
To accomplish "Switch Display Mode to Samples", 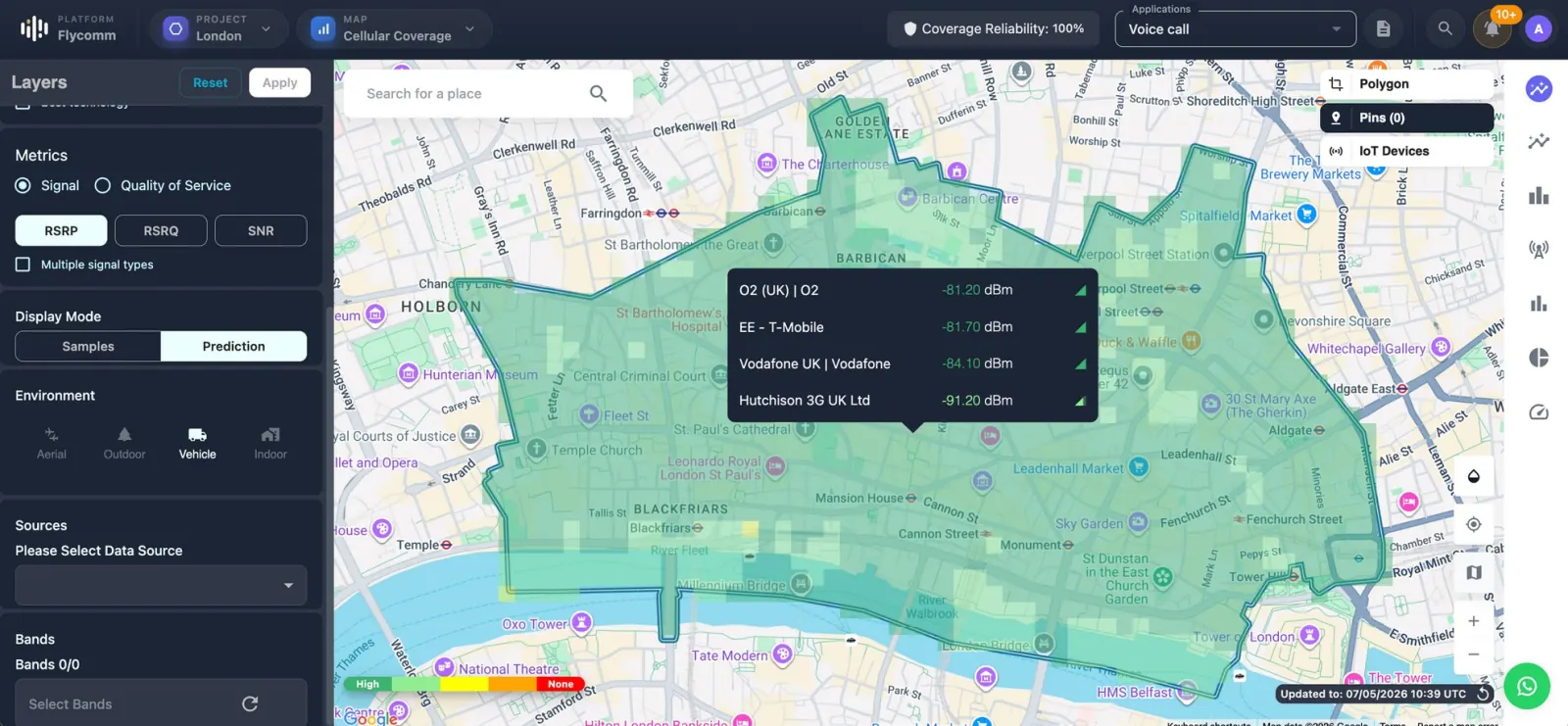I will point(88,346).
